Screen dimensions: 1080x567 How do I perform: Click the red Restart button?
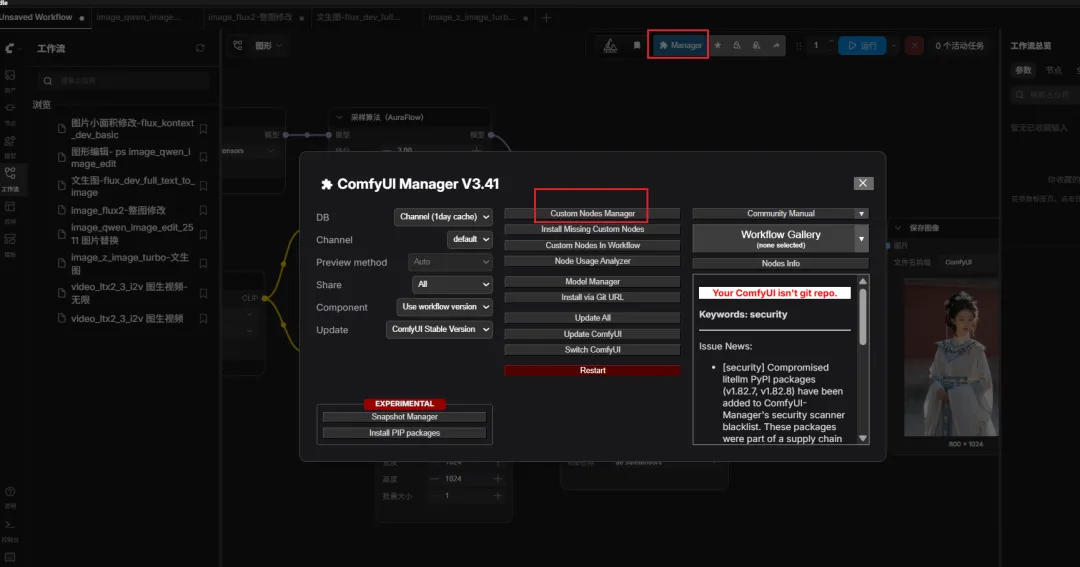click(x=592, y=371)
